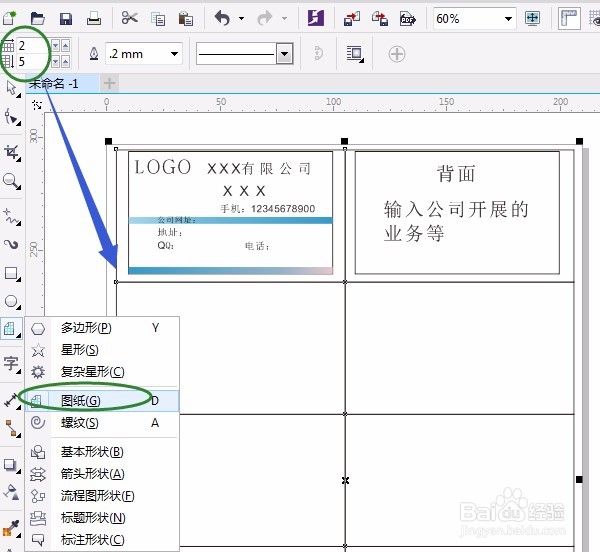Select the Freehand drawing tool

(x=11, y=216)
